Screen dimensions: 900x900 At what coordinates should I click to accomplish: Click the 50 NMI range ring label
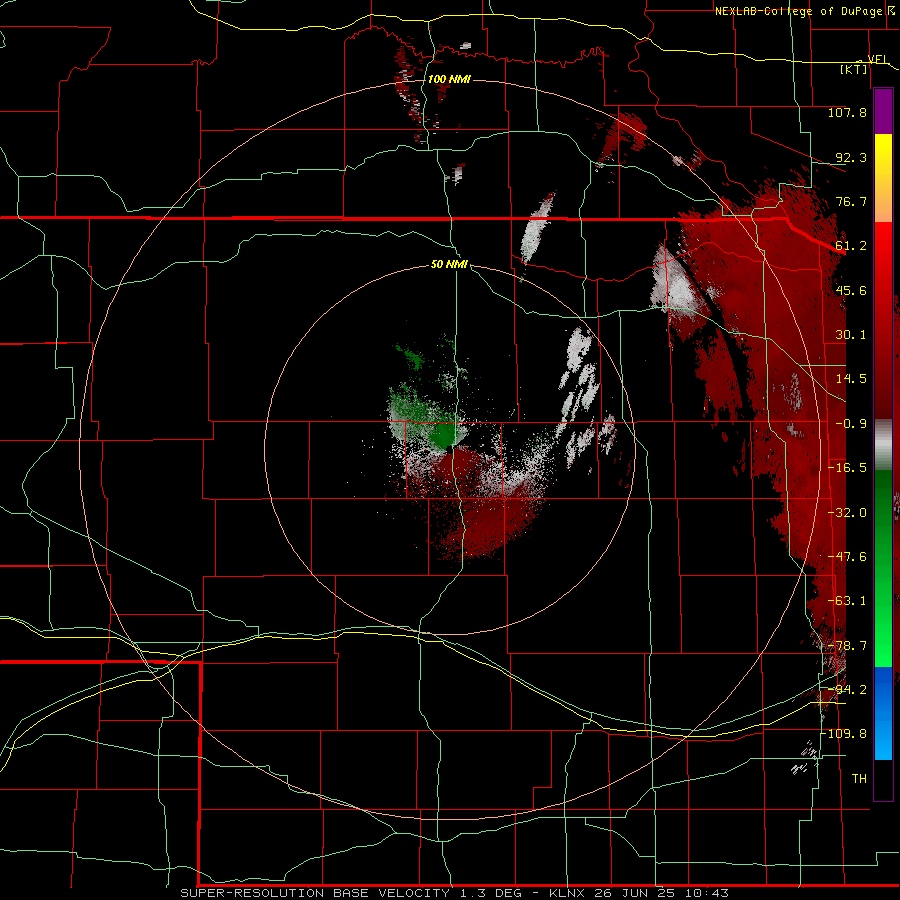point(449,265)
